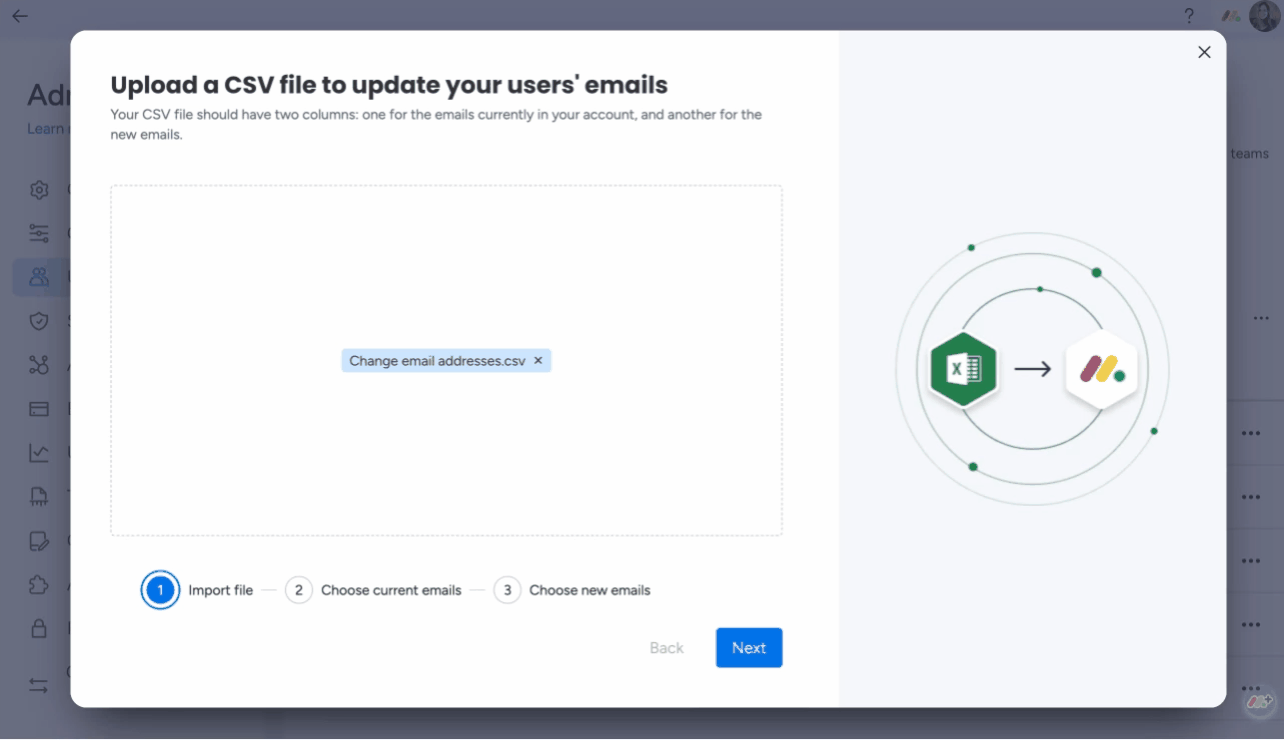Open the note with pencil icon in sidebar
This screenshot has width=1284, height=740.
pos(39,541)
